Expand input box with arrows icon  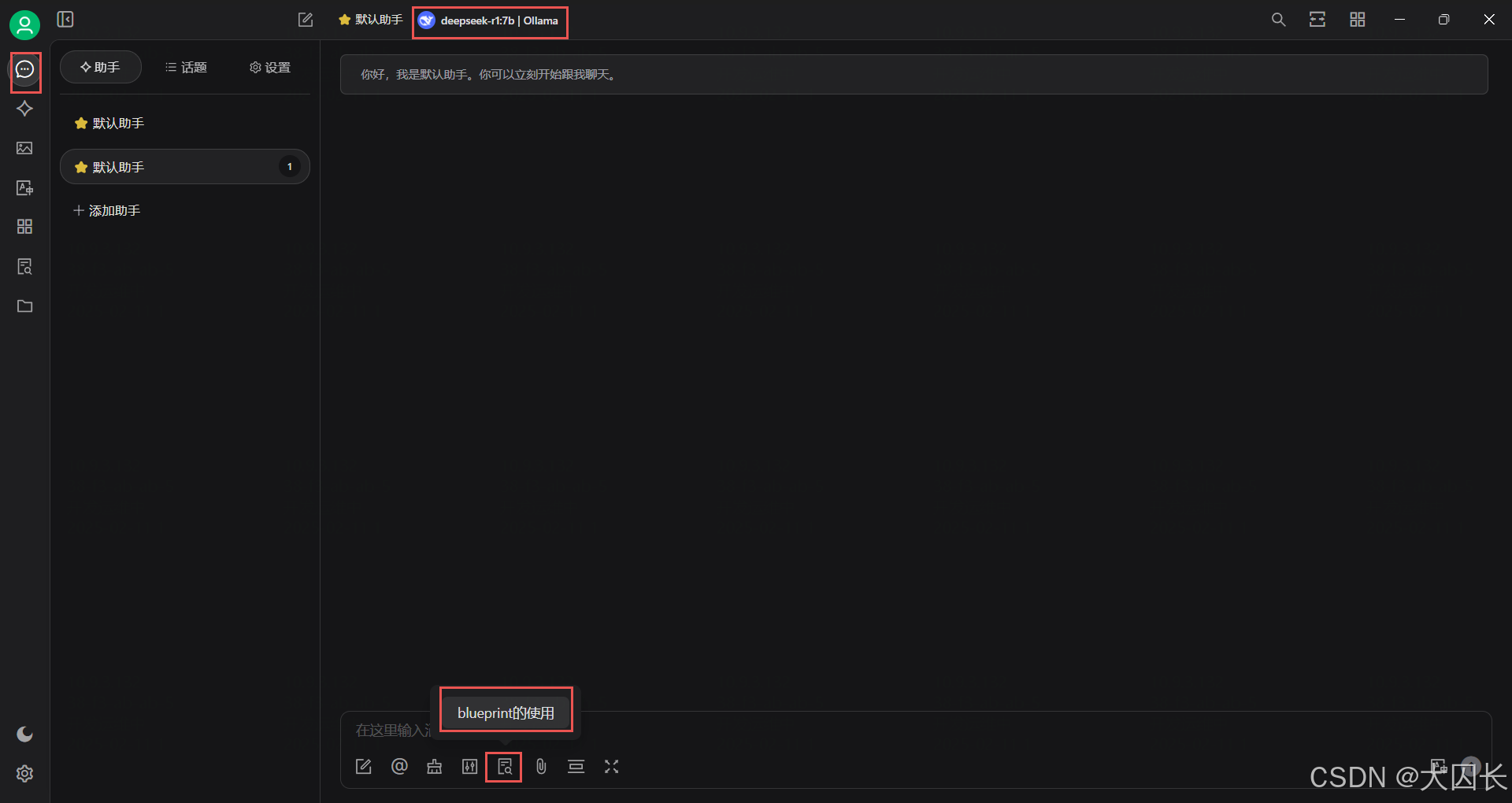click(612, 767)
